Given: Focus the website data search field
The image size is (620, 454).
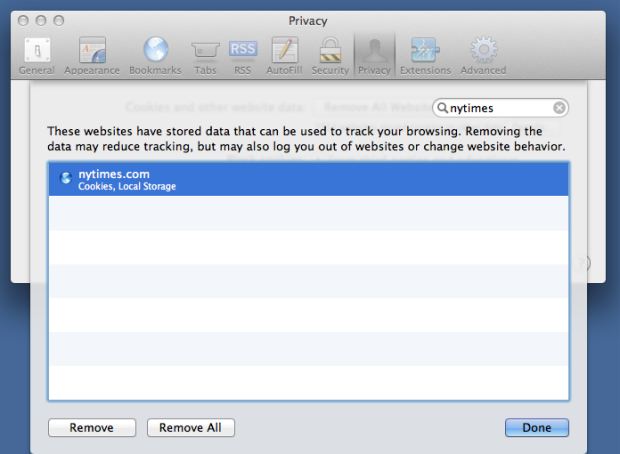Looking at the screenshot, I should click(500, 108).
